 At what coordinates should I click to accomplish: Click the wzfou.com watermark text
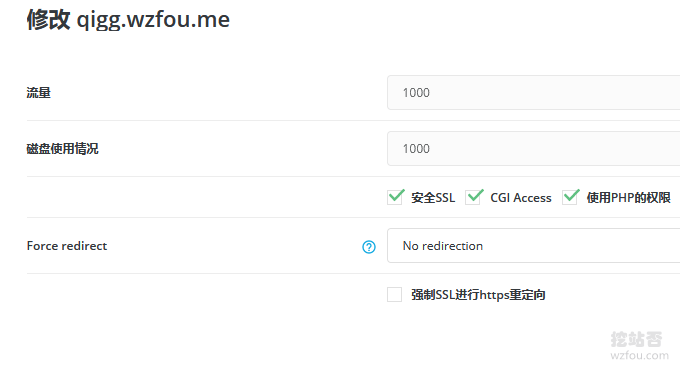(639, 356)
